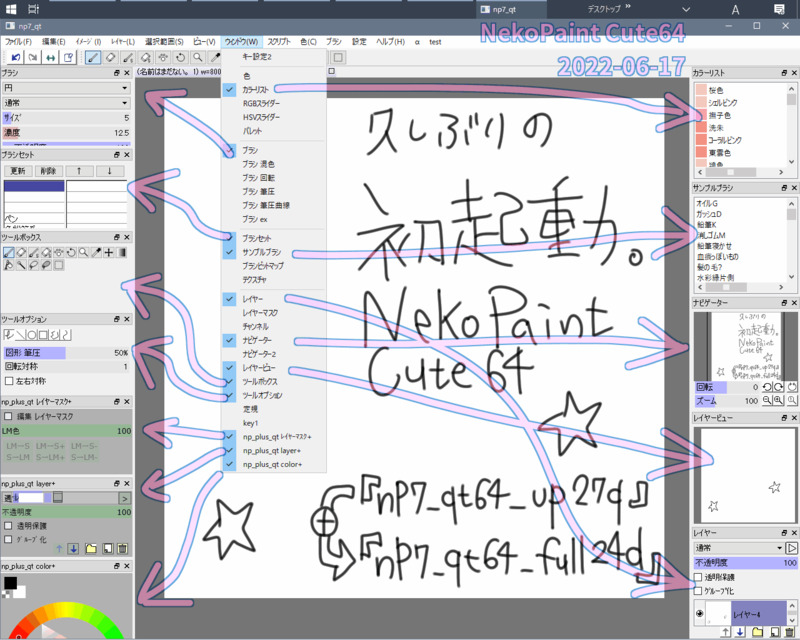Click the triangle button beside レイヤー blend mode
The width and height of the screenshot is (800, 640).
(791, 548)
